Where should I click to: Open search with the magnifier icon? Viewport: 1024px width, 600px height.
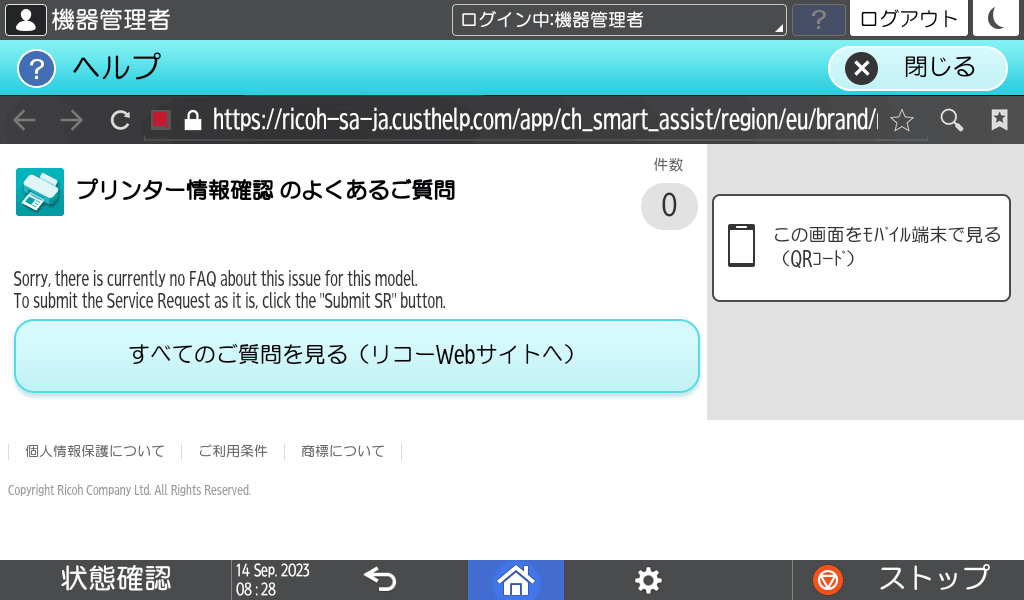click(951, 119)
